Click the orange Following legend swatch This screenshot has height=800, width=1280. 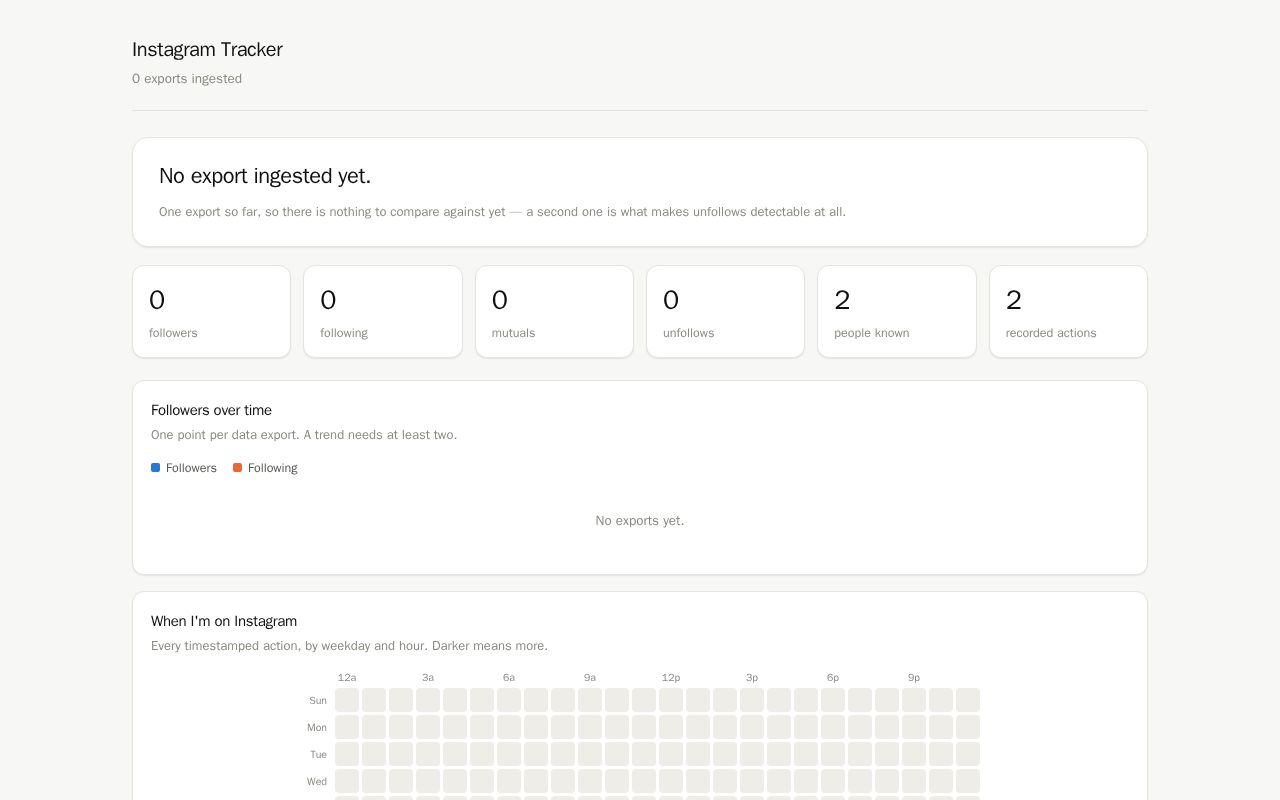pos(237,468)
